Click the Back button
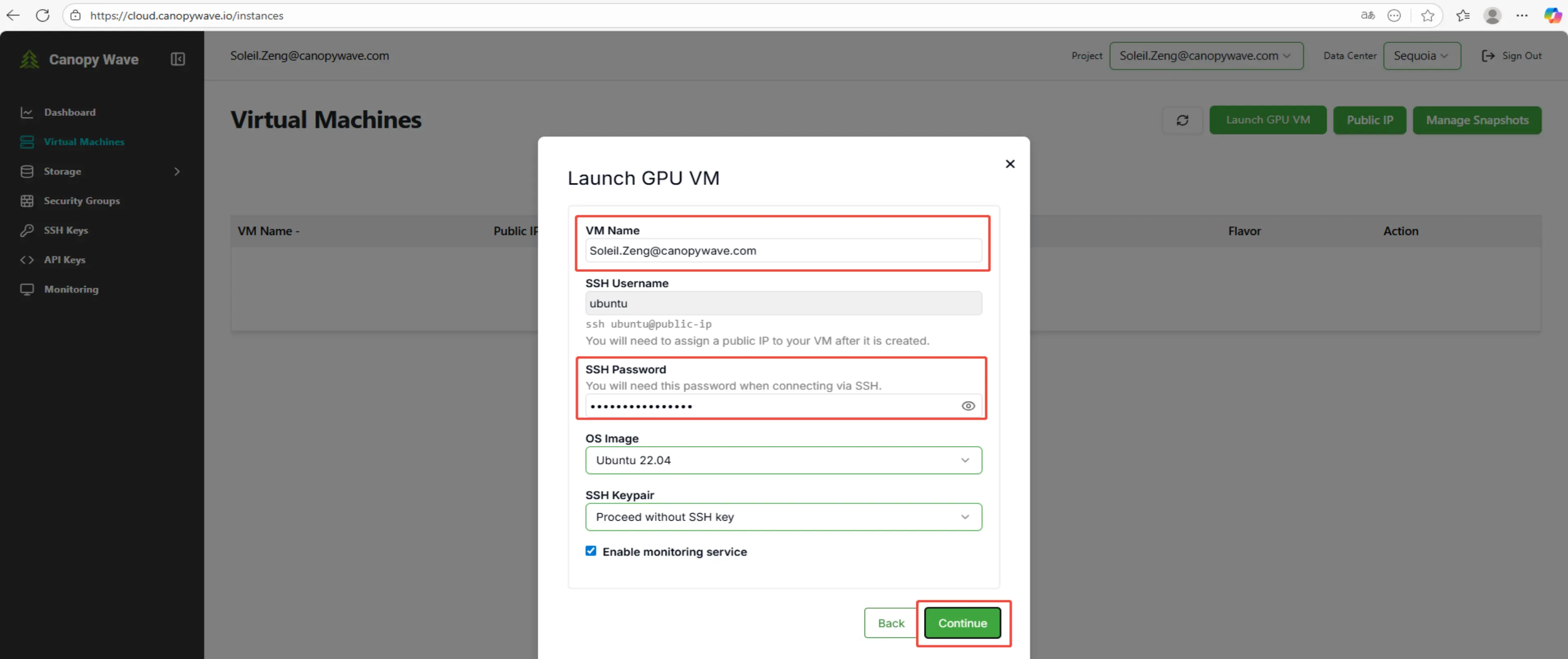The height and width of the screenshot is (659, 1568). (x=890, y=623)
